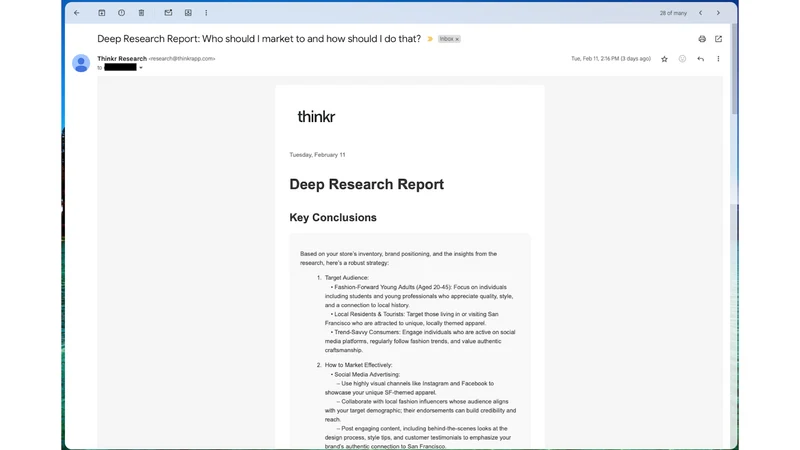Toggle the importance marker beside the subject
800x450 pixels.
pos(430,39)
